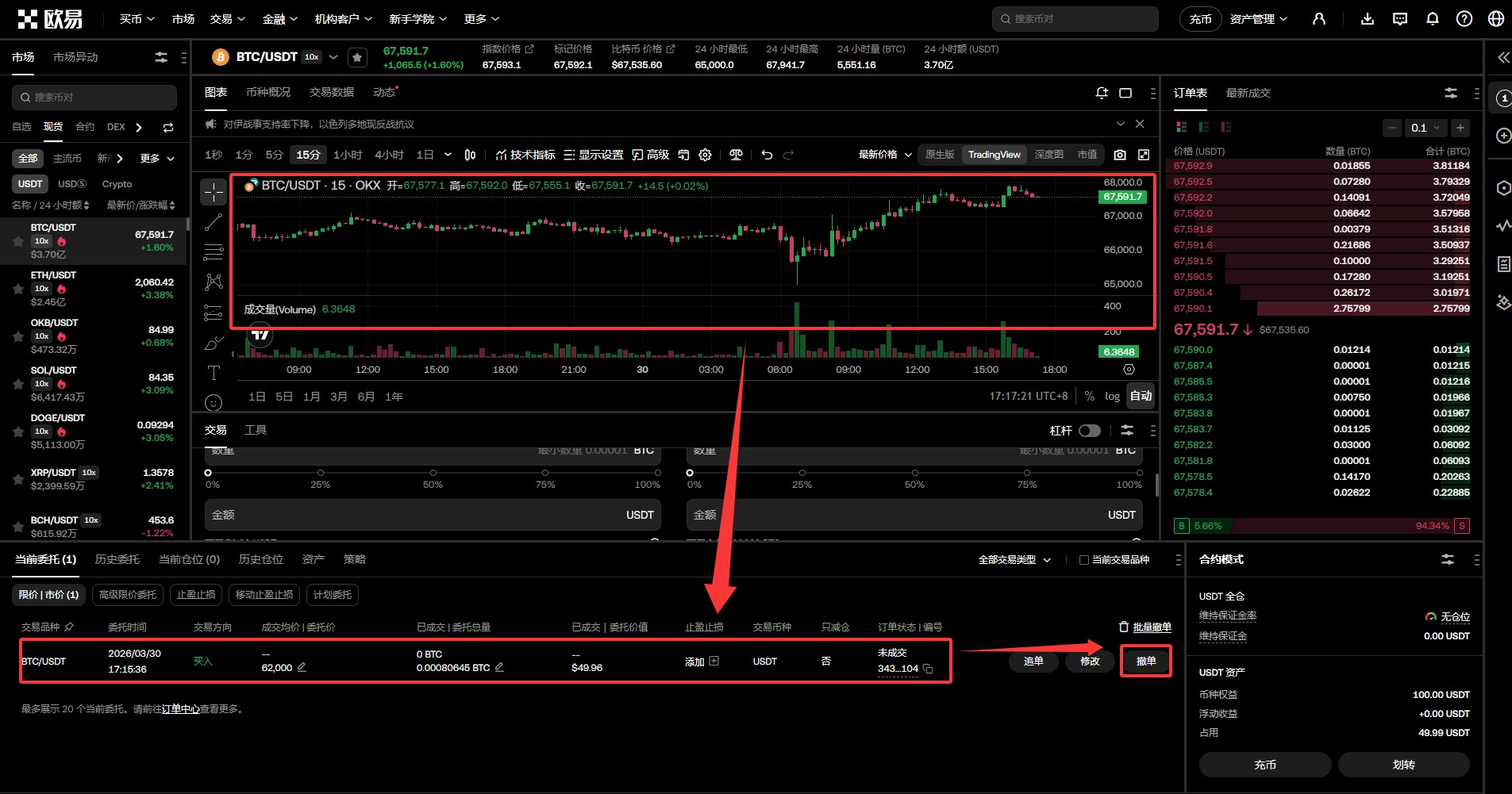Screen dimensions: 1512x794
Task: Collapse the right sidebar with double-arrow icon
Action: (1503, 57)
